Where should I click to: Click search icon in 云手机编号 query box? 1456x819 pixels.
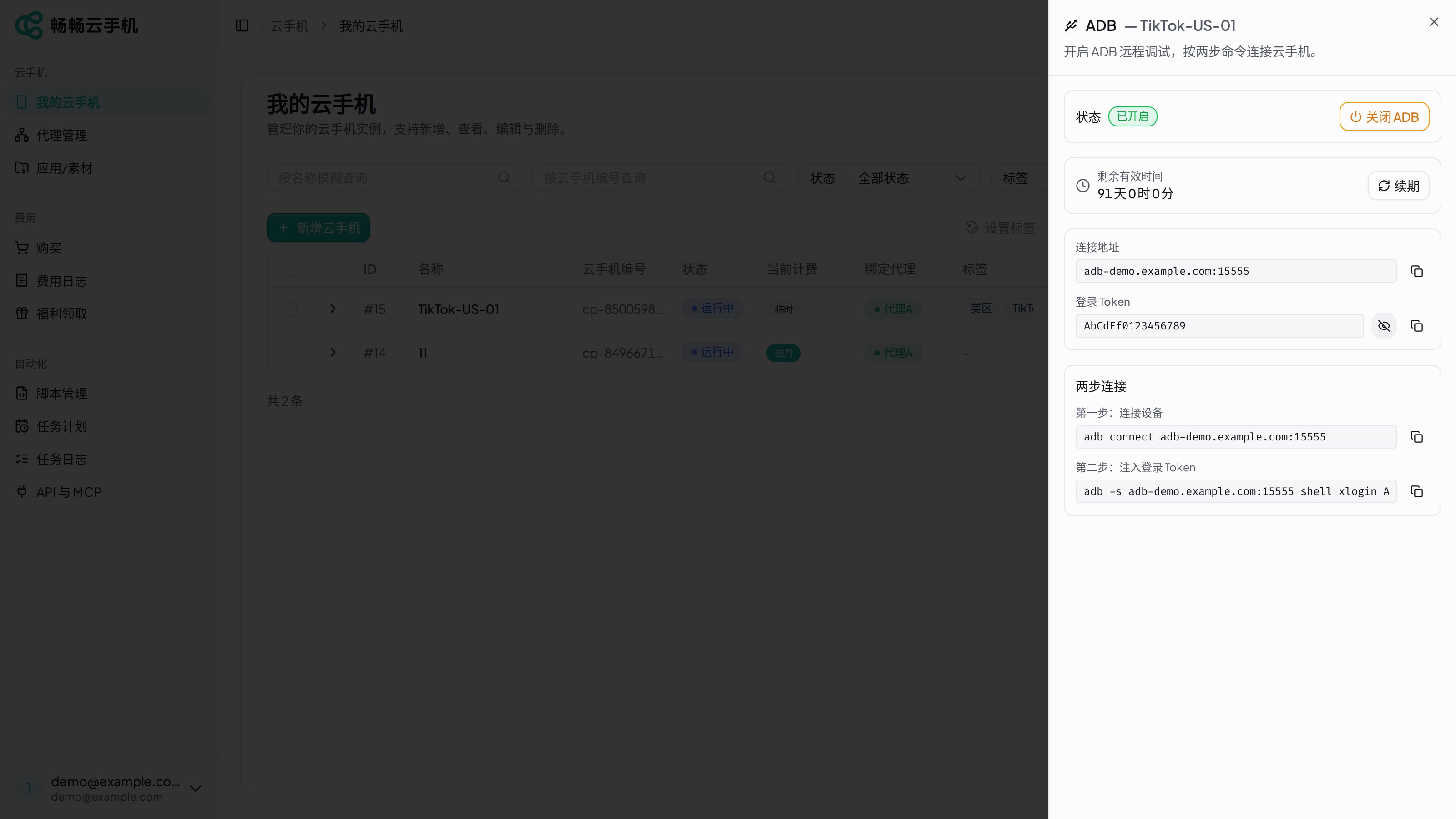pyautogui.click(x=770, y=178)
